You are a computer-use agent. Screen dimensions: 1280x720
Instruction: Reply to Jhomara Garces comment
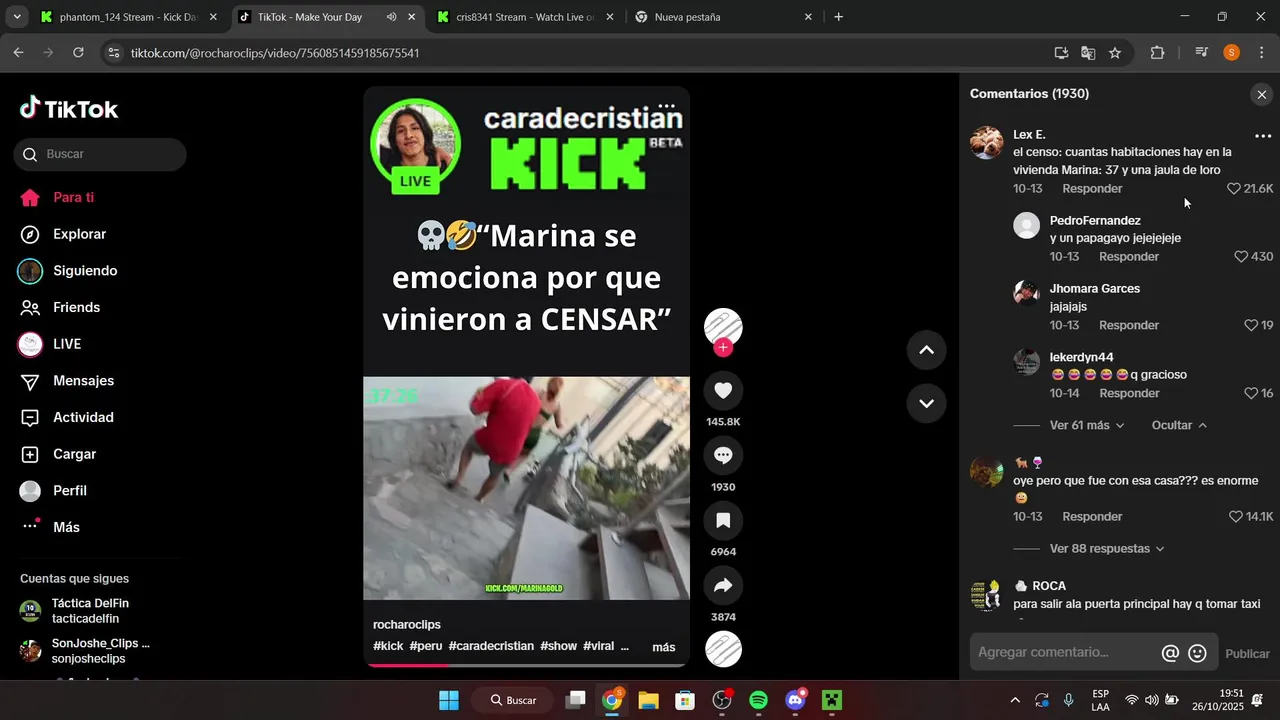1129,325
